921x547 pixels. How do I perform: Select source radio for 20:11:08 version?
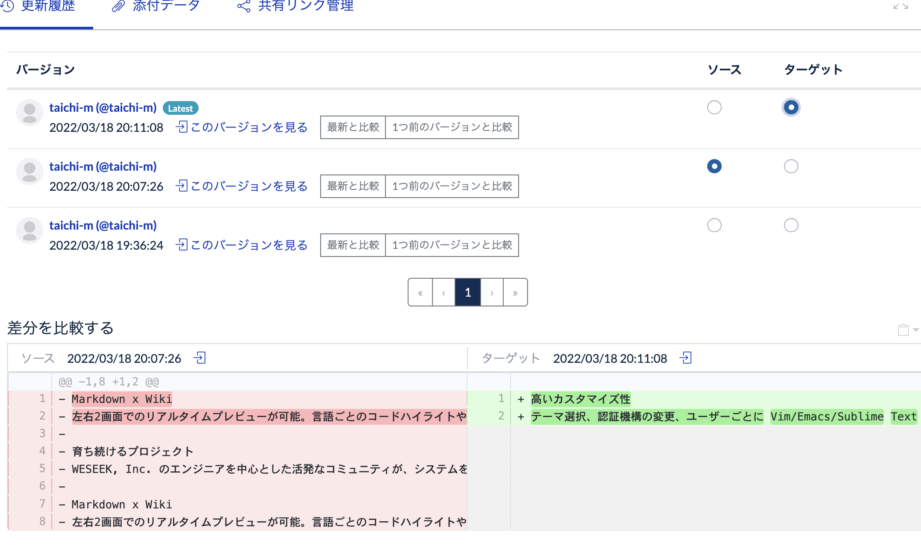click(x=714, y=108)
